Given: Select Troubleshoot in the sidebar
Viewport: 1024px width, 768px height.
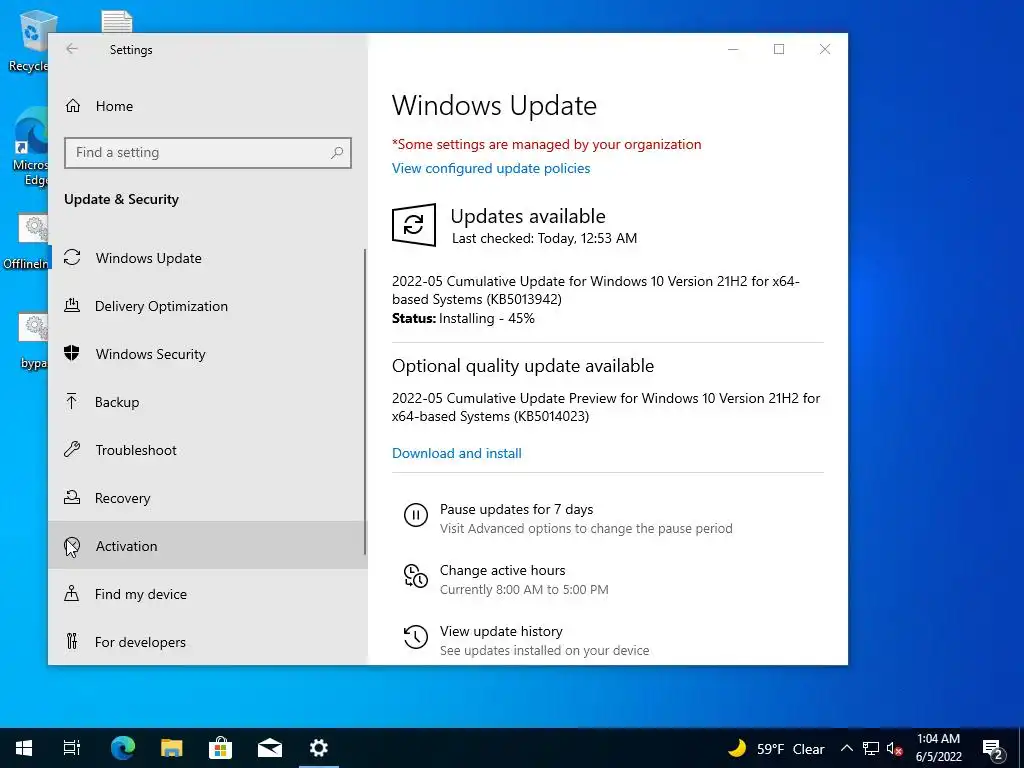Looking at the screenshot, I should coord(207,450).
